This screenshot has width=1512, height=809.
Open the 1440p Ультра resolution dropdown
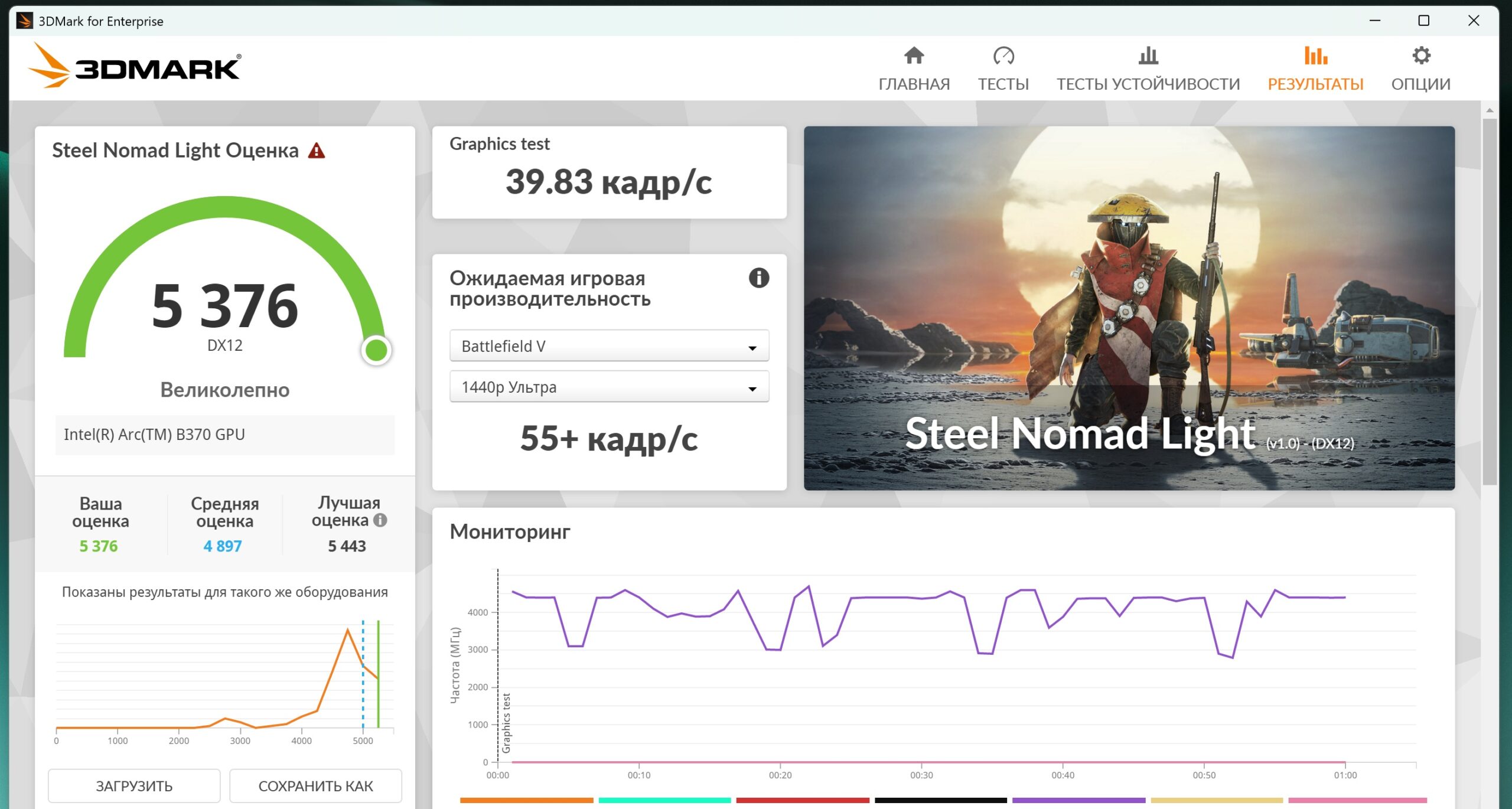tap(609, 387)
